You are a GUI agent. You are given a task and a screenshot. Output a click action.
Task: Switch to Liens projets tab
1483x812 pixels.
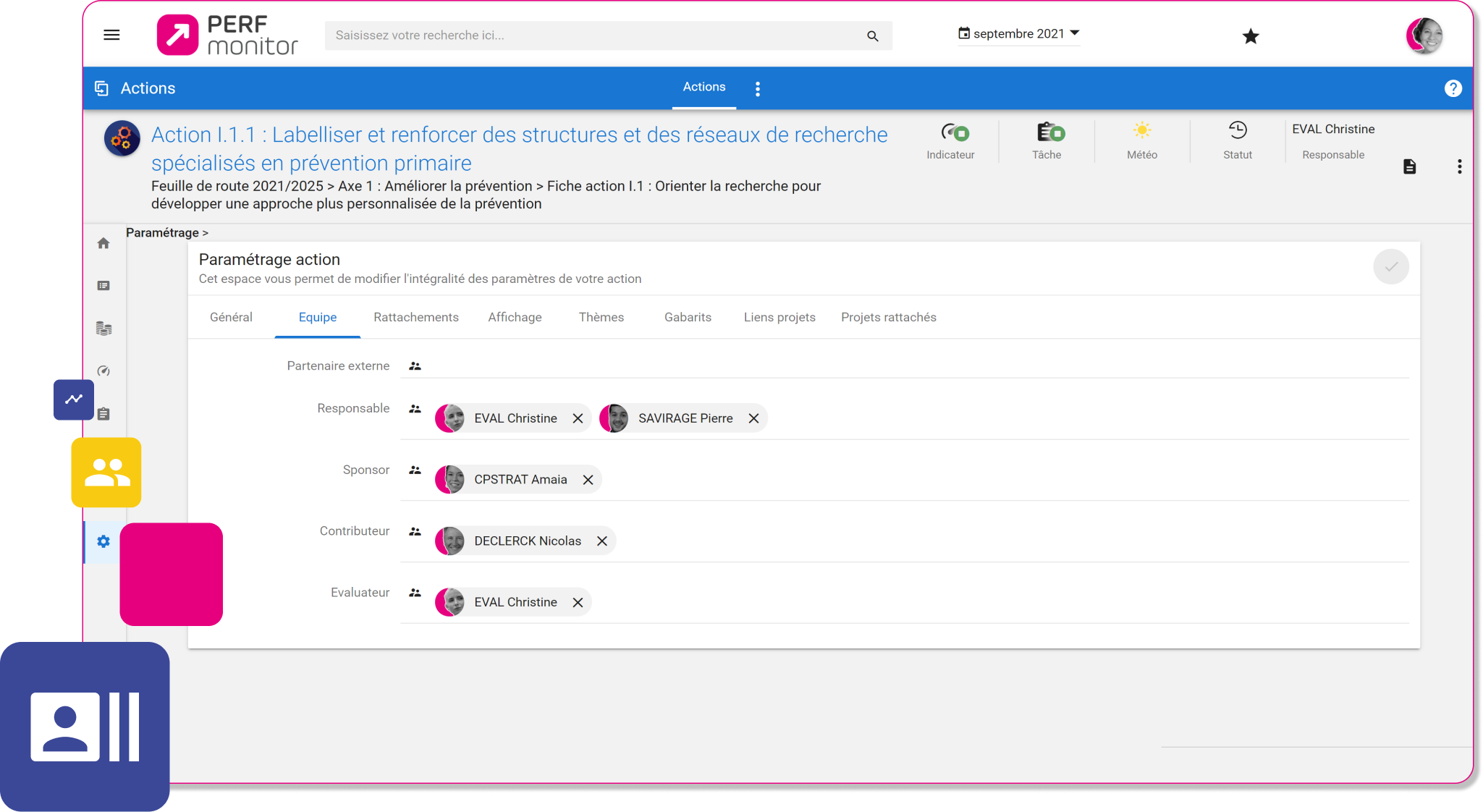779,317
